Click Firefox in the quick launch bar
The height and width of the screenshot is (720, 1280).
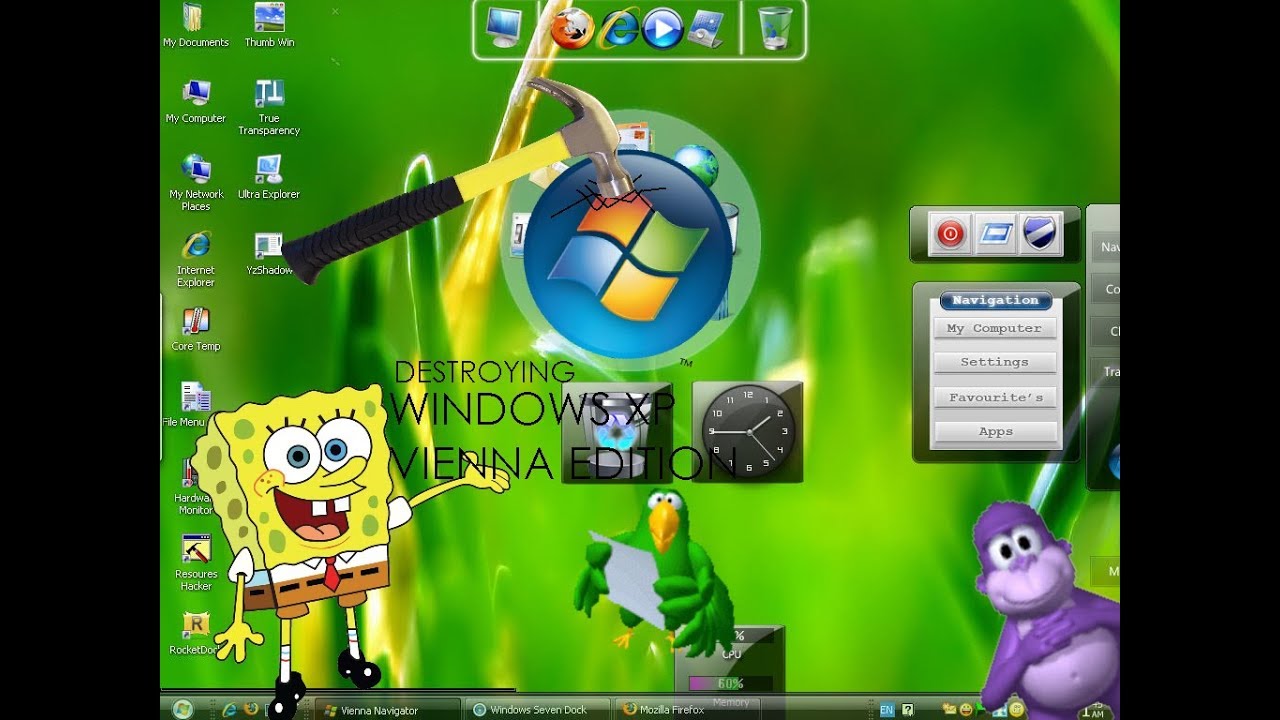pos(251,709)
